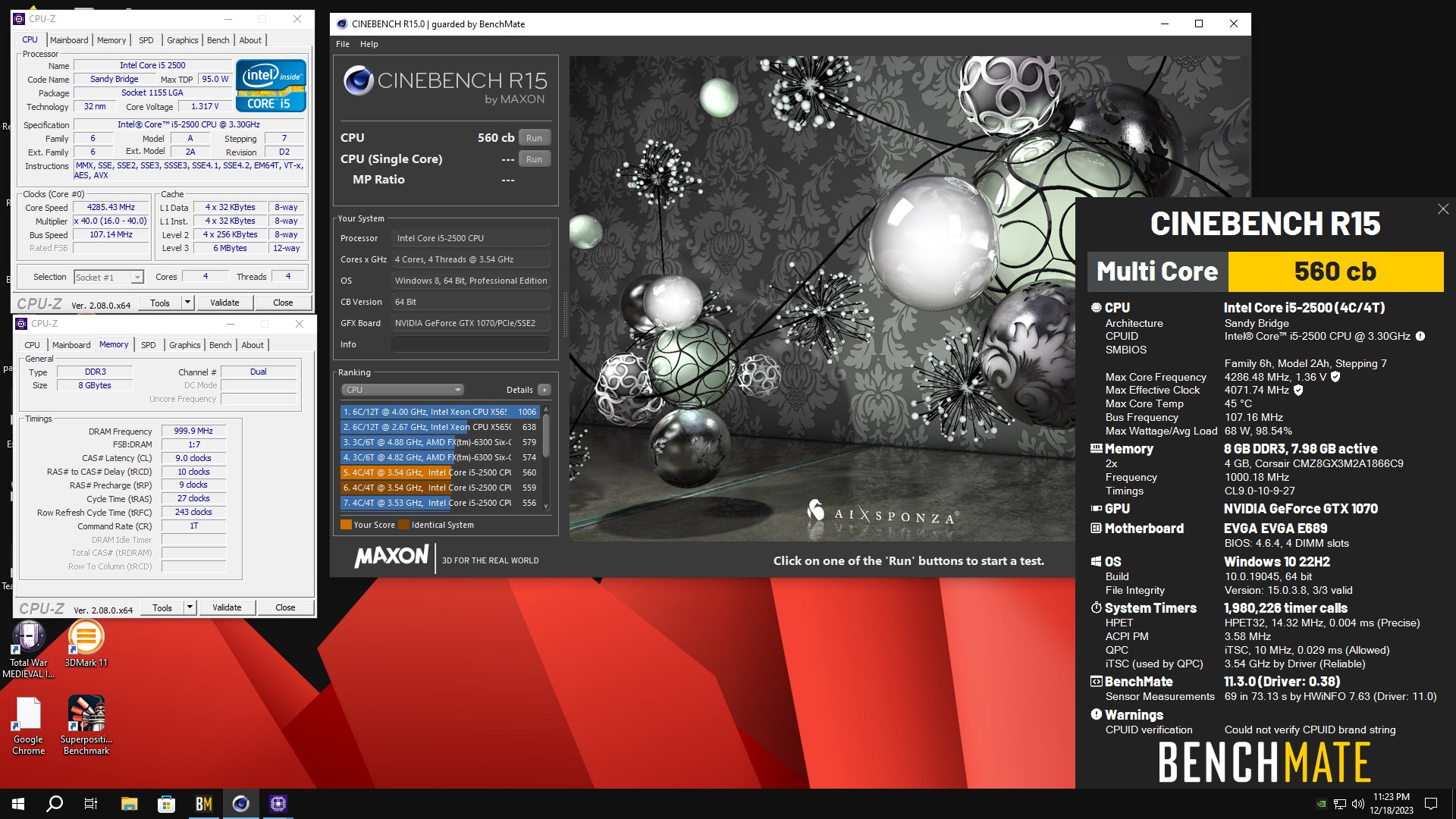Click the Cinebench R15 logo sphere

(x=358, y=80)
